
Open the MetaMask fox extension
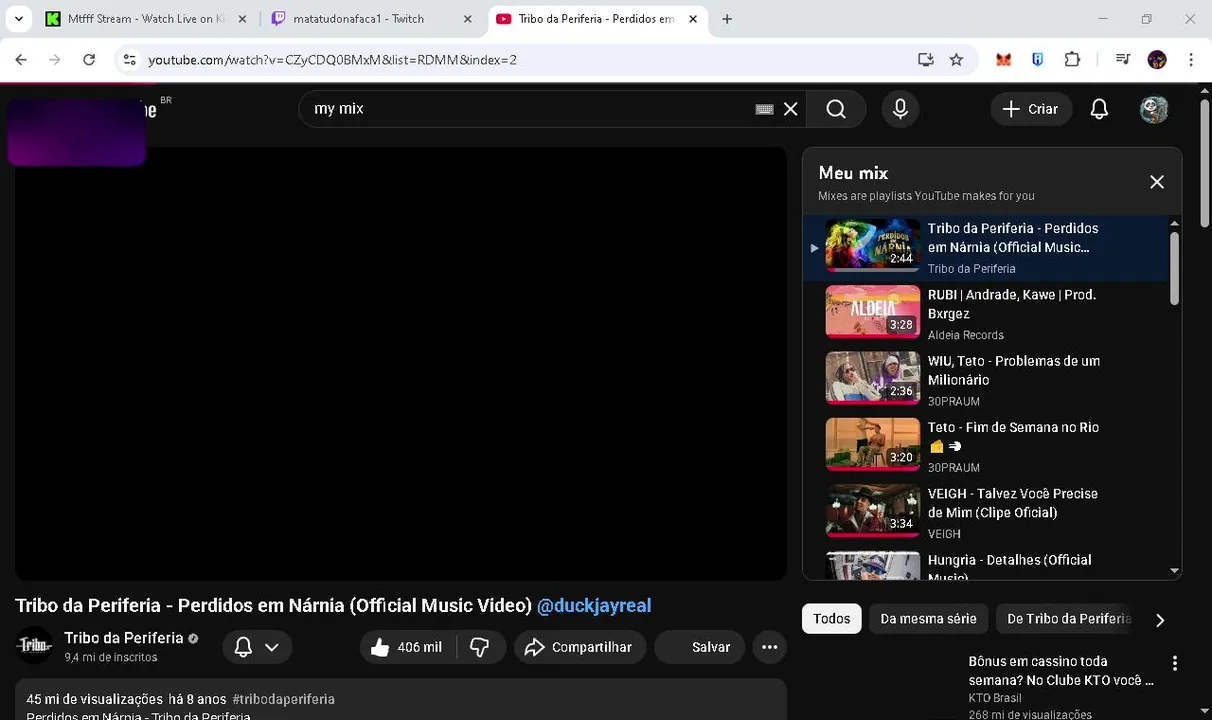[1003, 60]
